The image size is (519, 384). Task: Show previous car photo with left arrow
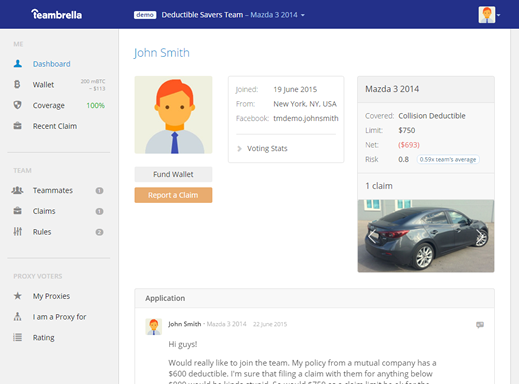pyautogui.click(x=372, y=236)
